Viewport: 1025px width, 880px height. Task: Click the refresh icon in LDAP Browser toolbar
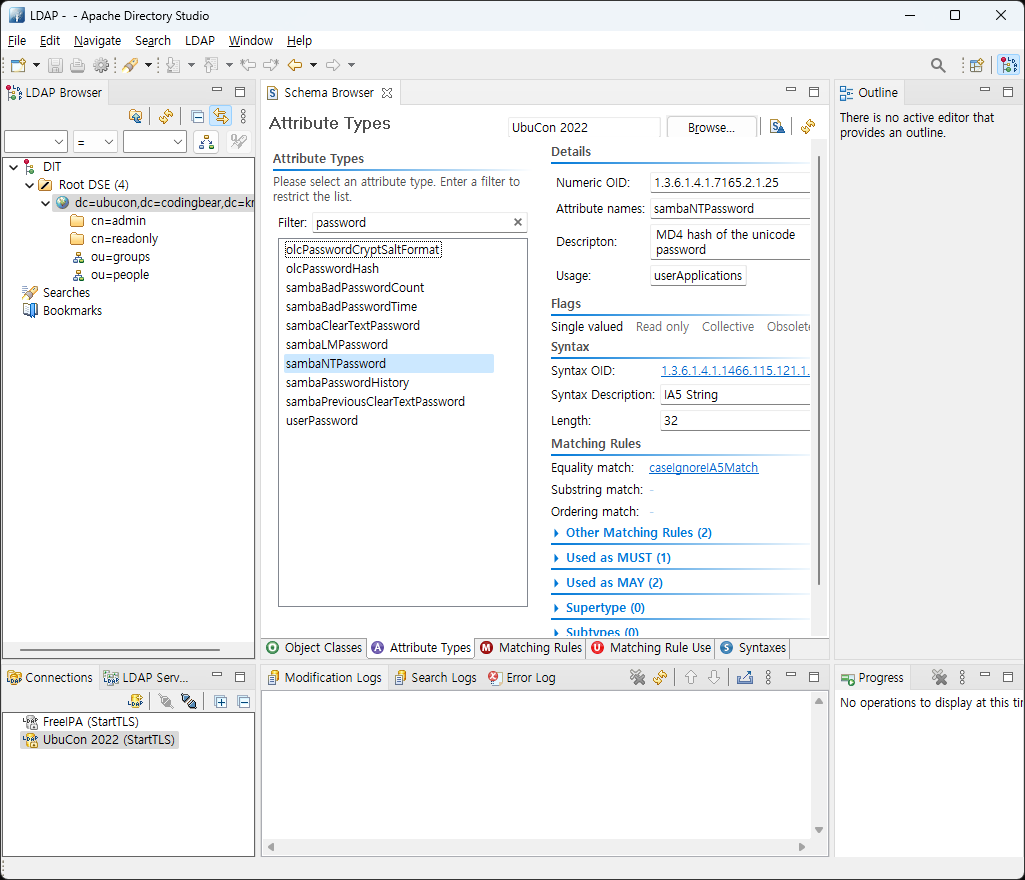pyautogui.click(x=166, y=116)
